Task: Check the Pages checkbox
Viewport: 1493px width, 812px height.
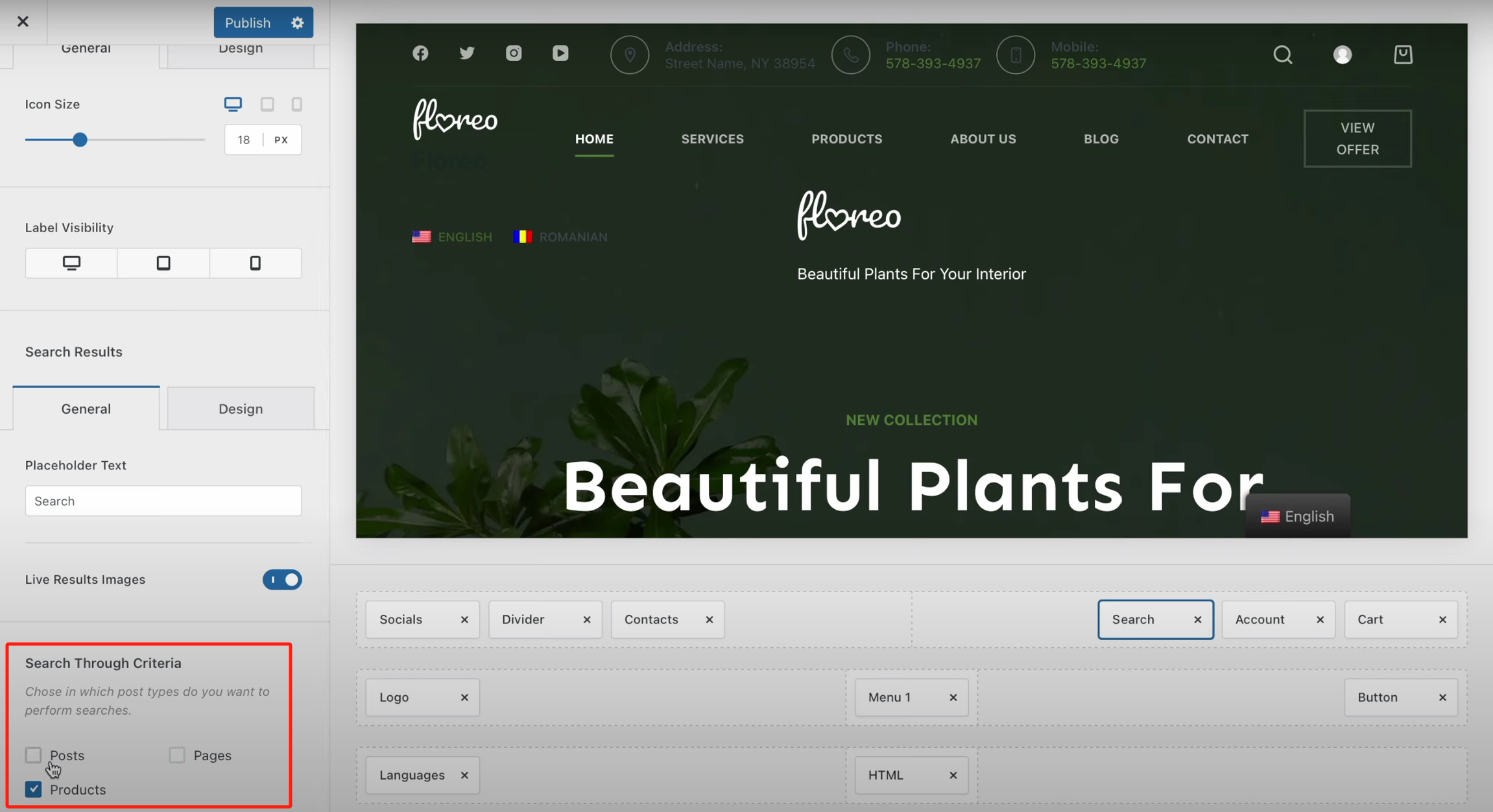Action: pos(177,755)
